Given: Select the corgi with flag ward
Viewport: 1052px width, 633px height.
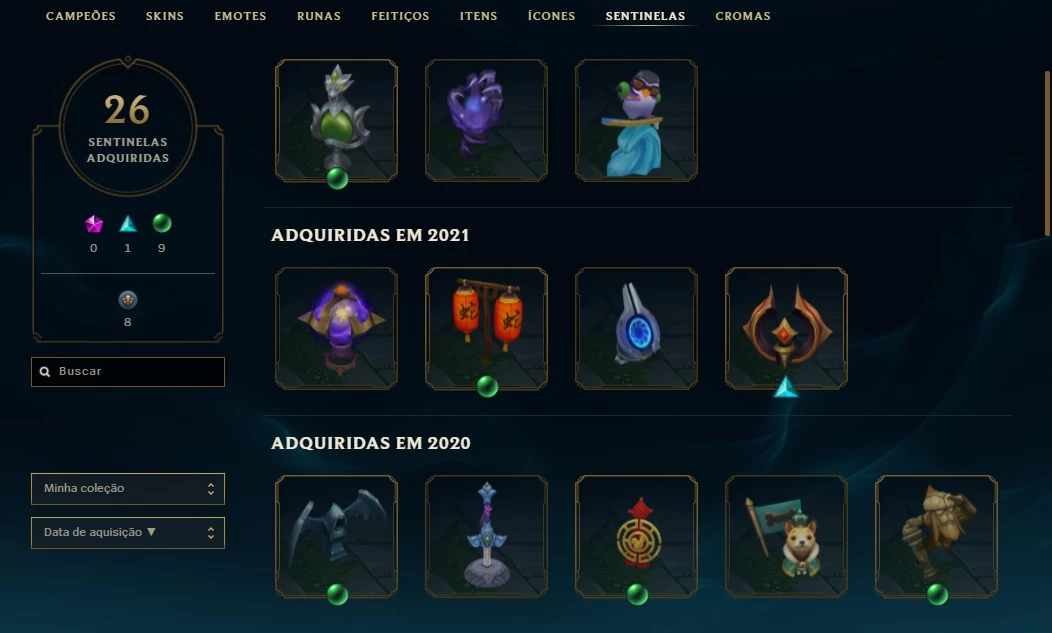Looking at the screenshot, I should tap(786, 537).
